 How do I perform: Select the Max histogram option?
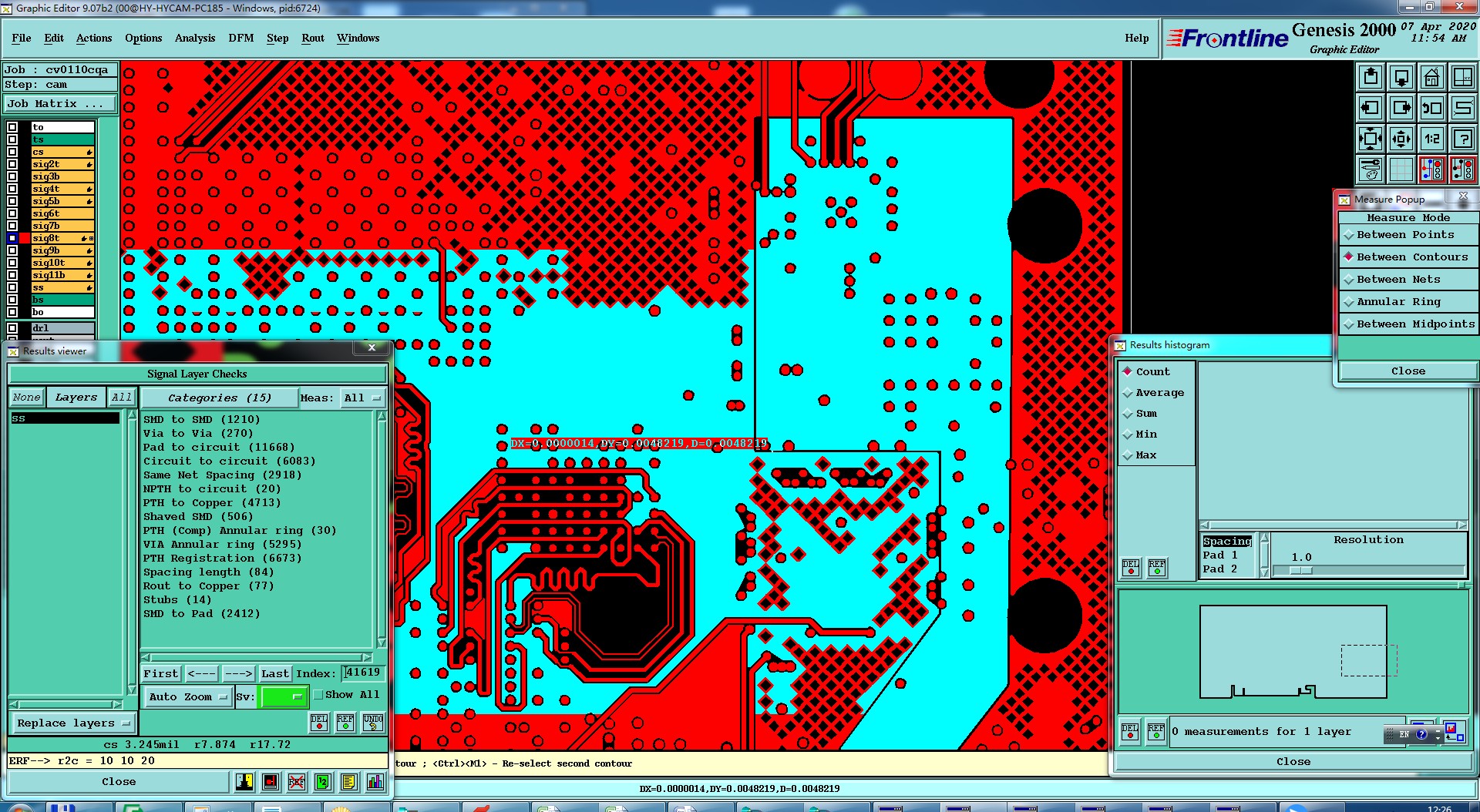pyautogui.click(x=1140, y=455)
